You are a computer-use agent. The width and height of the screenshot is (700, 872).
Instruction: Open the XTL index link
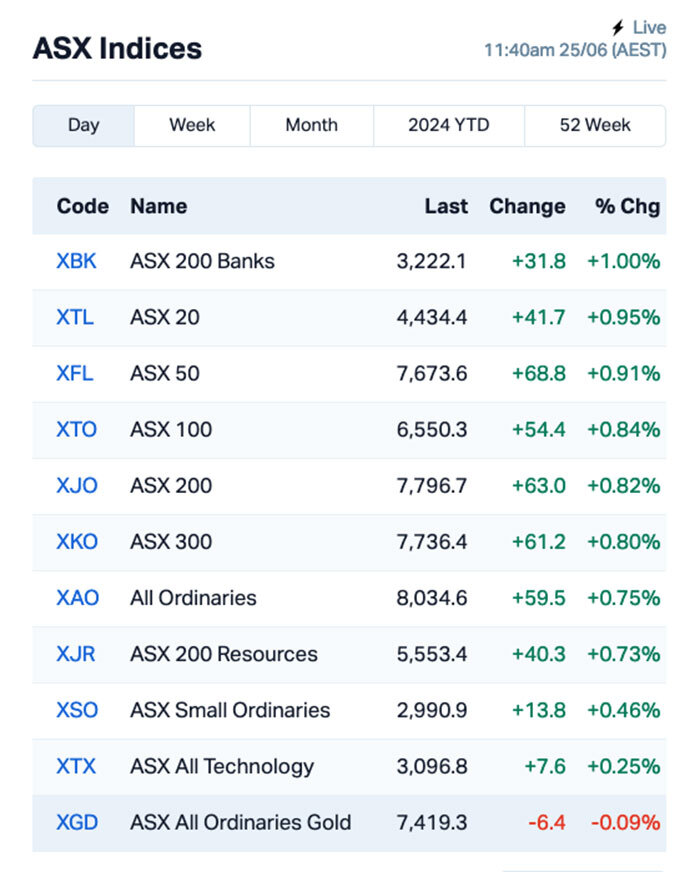point(75,318)
